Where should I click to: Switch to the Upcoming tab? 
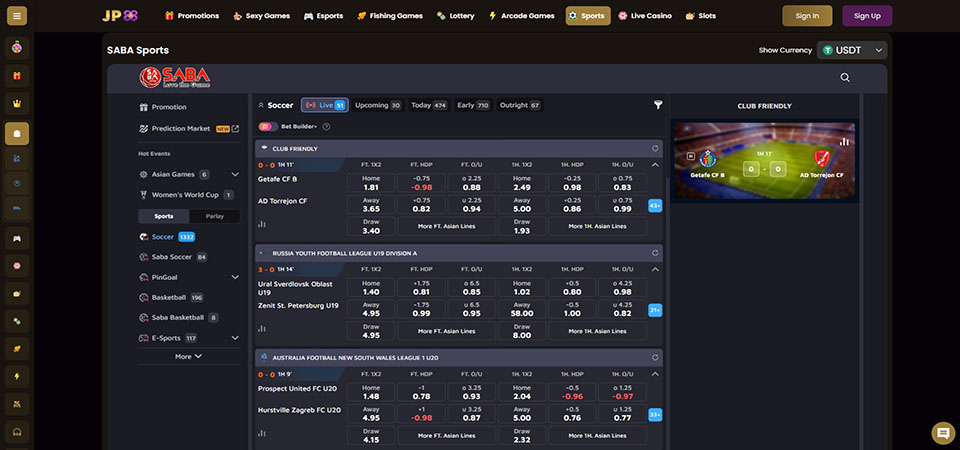pos(378,105)
